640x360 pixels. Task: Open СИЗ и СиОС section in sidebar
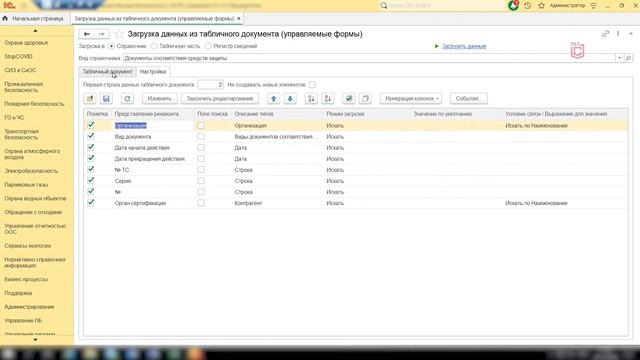point(20,70)
